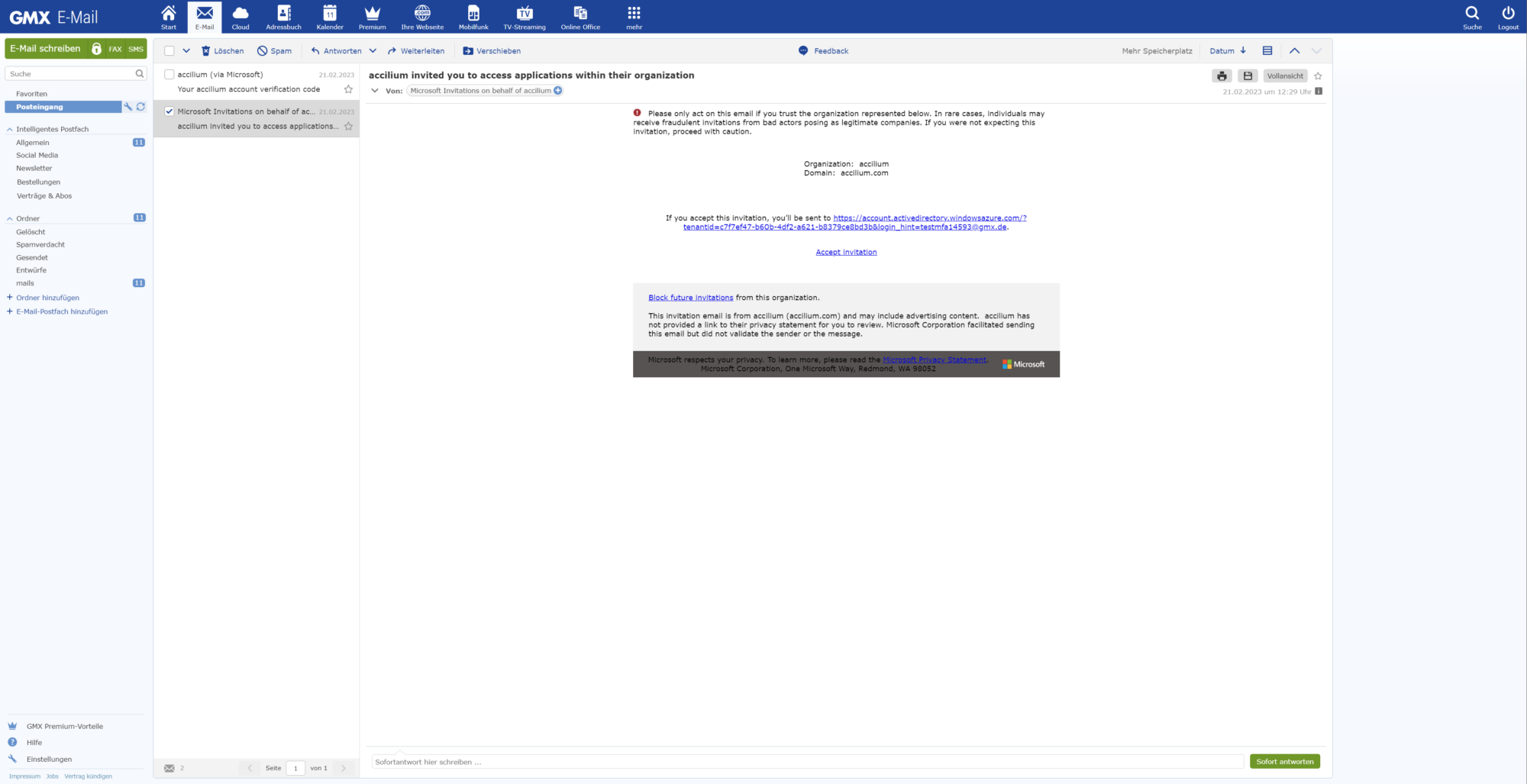Open the Gesendet folder

coord(32,258)
